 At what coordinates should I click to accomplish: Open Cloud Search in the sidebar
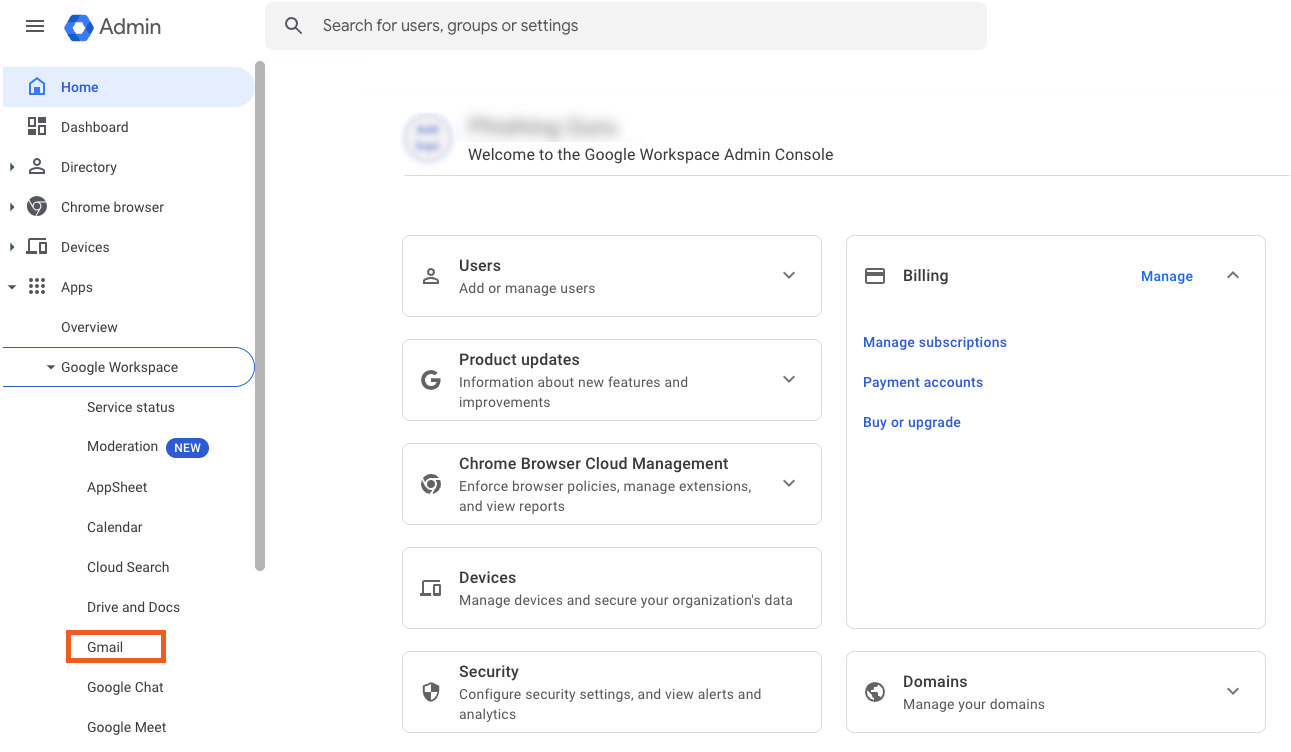[x=128, y=567]
